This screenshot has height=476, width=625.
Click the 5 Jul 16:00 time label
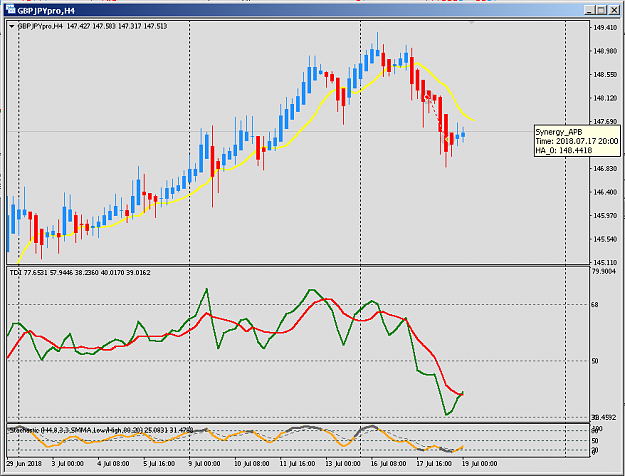pos(159,464)
